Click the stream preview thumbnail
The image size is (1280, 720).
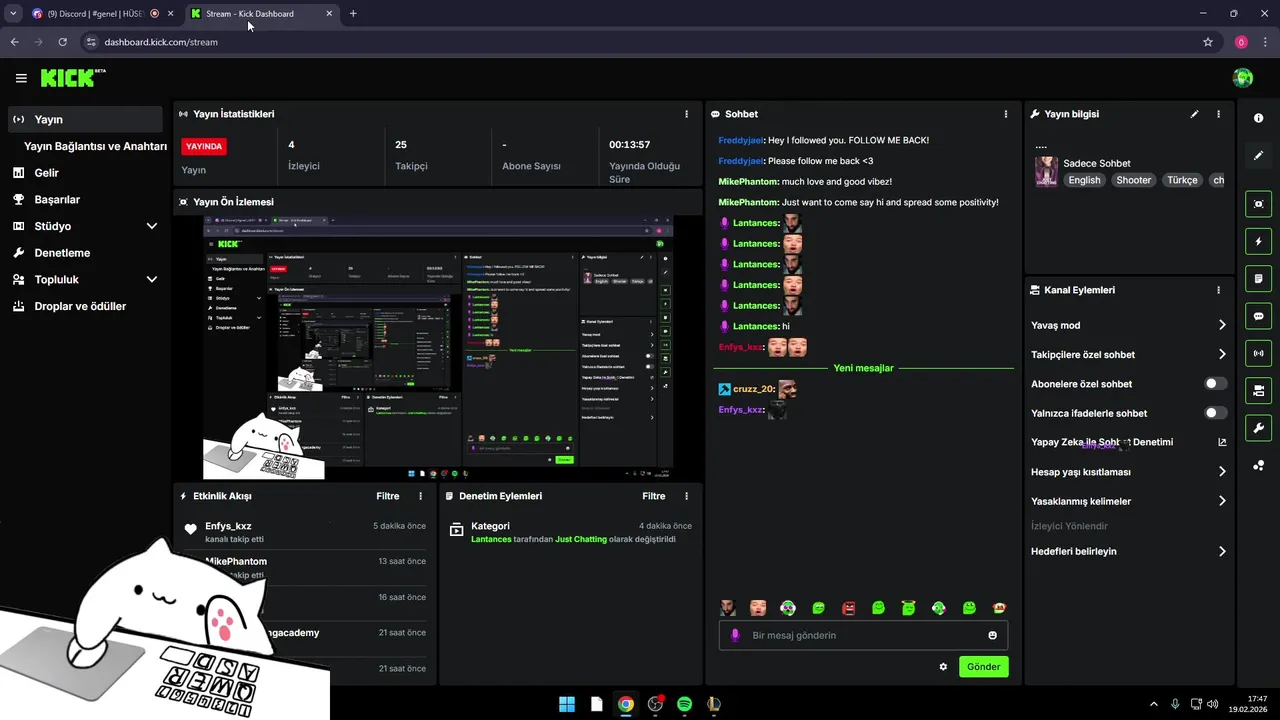pyautogui.click(x=438, y=348)
